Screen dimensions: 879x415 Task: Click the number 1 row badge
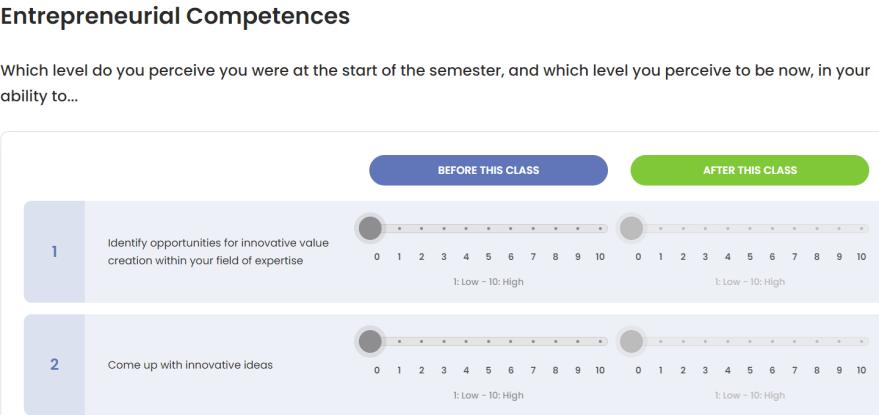pos(55,251)
